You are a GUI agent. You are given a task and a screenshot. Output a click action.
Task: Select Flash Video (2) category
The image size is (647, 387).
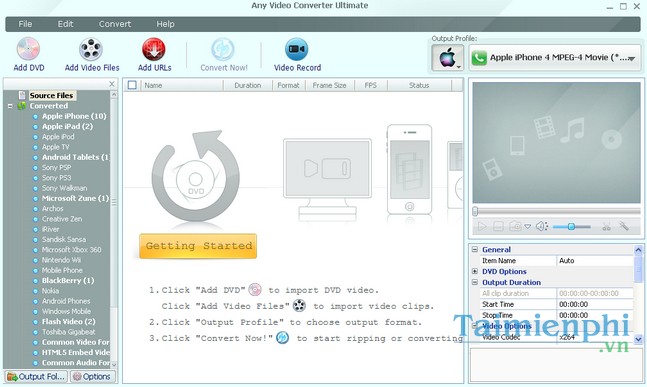coord(68,321)
